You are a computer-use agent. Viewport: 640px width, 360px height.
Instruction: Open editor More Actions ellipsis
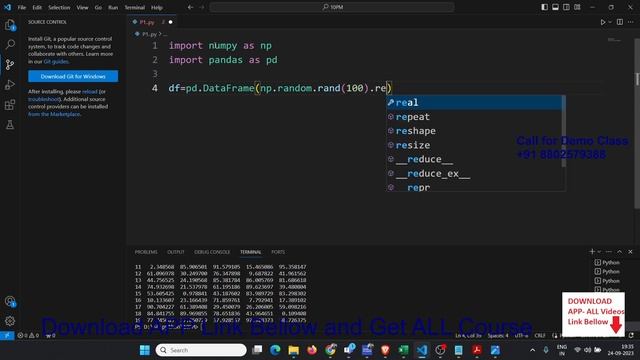631,22
